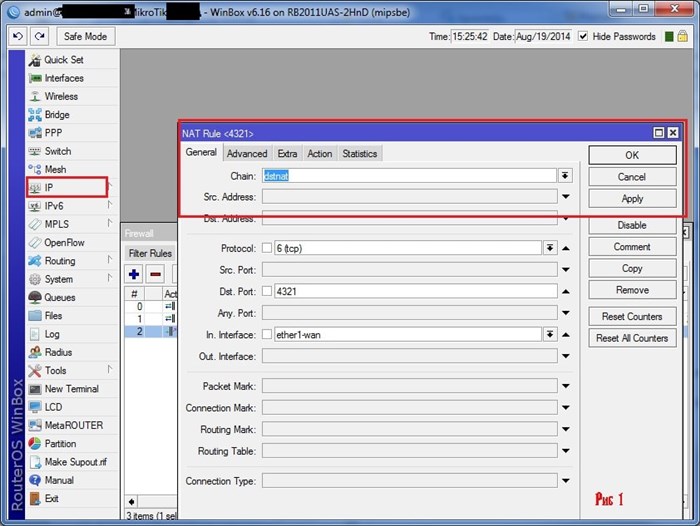Switch to the General tab

click(x=201, y=152)
